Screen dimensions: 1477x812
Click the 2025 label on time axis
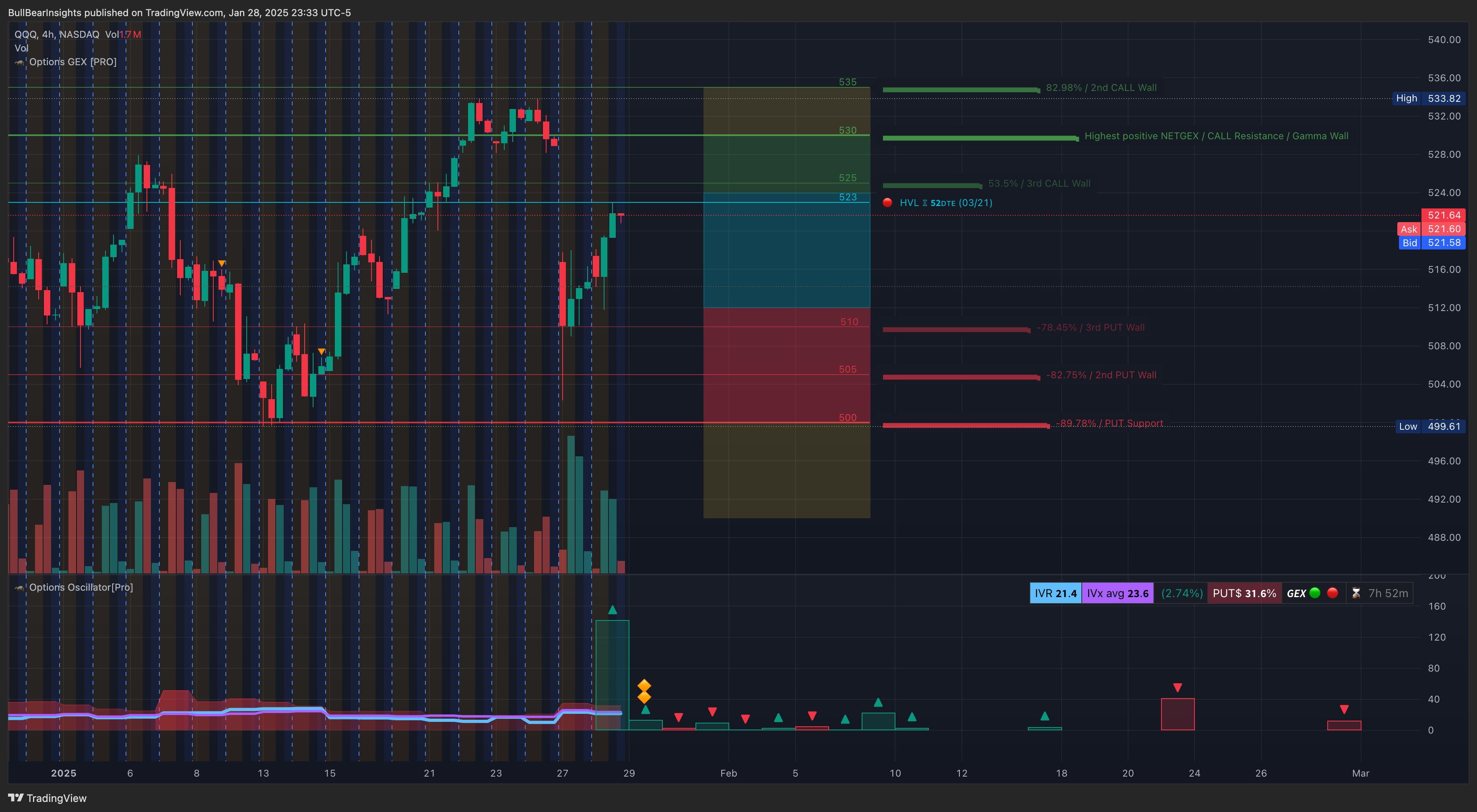(x=63, y=773)
